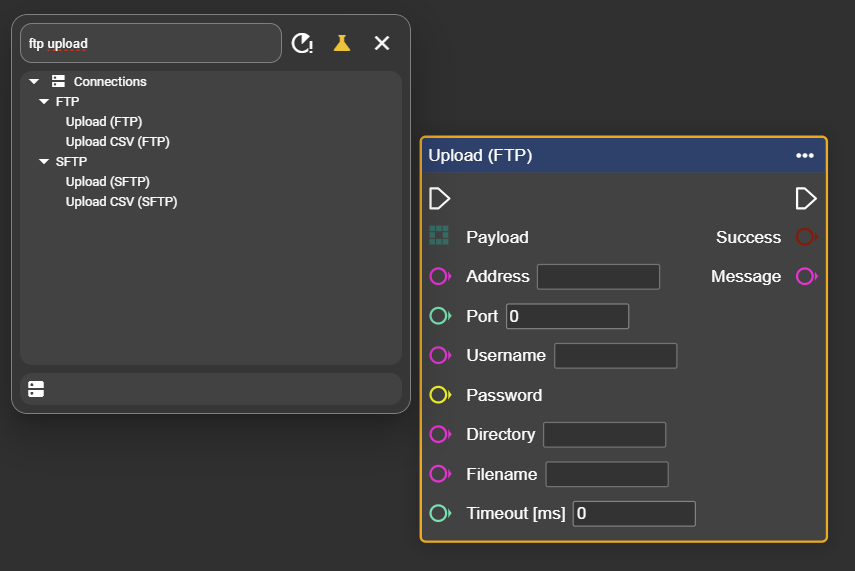Click the Message output pin
This screenshot has height=571, width=855.
click(806, 276)
